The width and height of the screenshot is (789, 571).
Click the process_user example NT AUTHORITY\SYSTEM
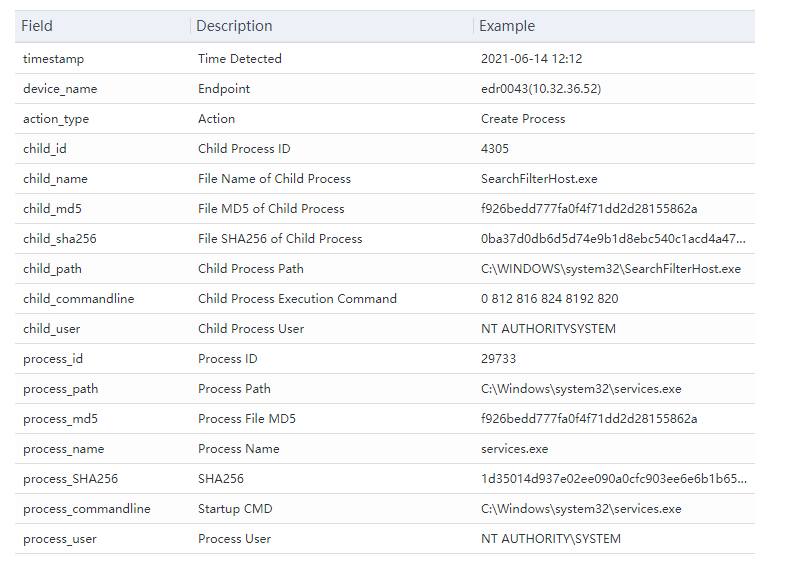point(551,539)
